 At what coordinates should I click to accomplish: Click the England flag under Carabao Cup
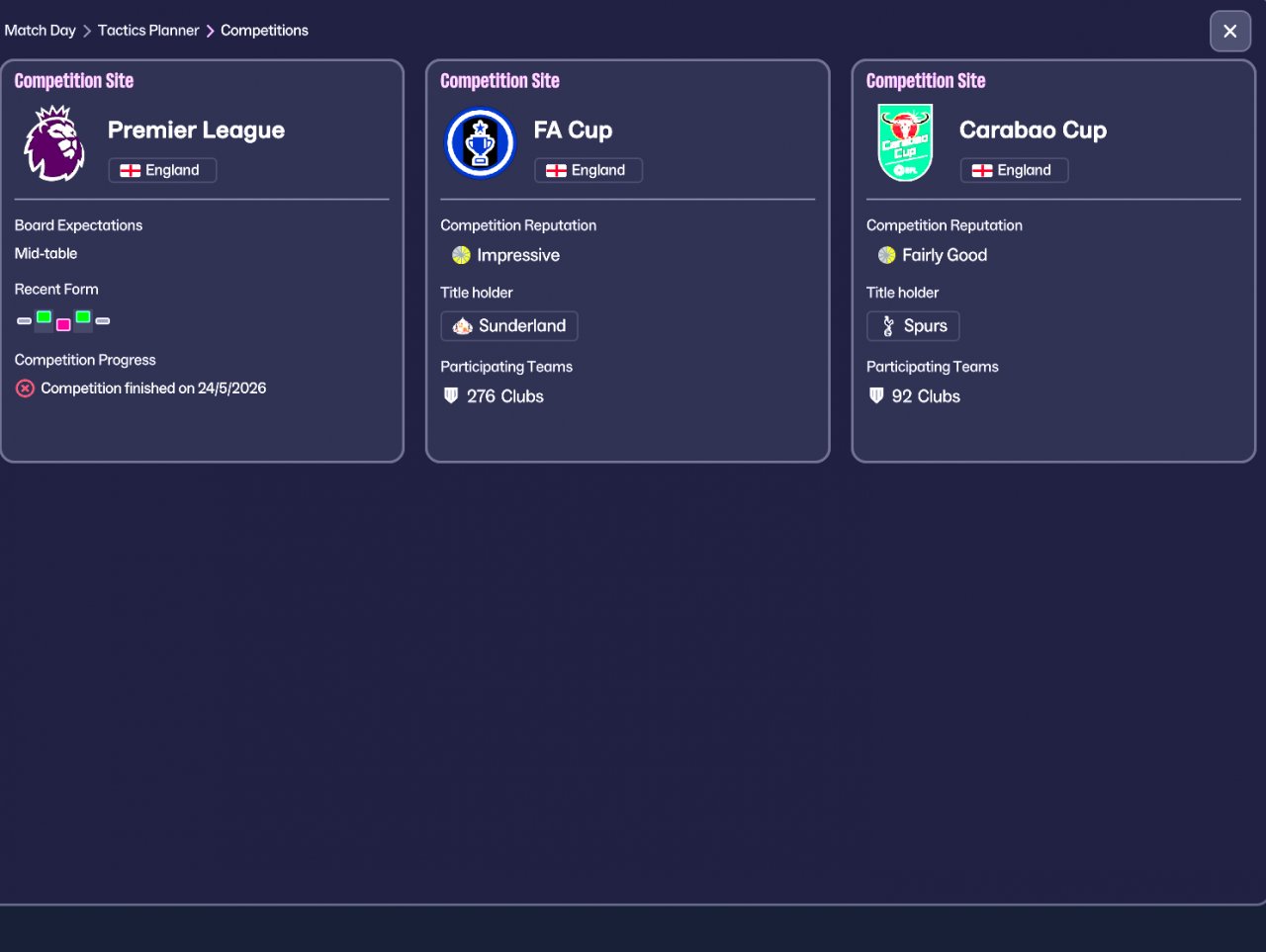click(x=982, y=170)
